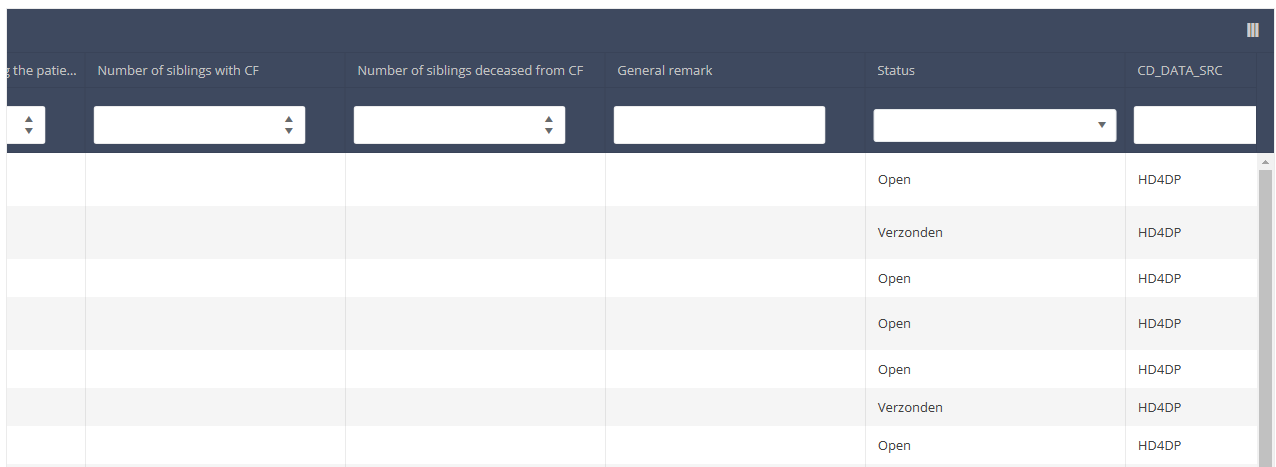Click the vertical scrollbar thumb
This screenshot has width=1276, height=467.
(x=1265, y=300)
